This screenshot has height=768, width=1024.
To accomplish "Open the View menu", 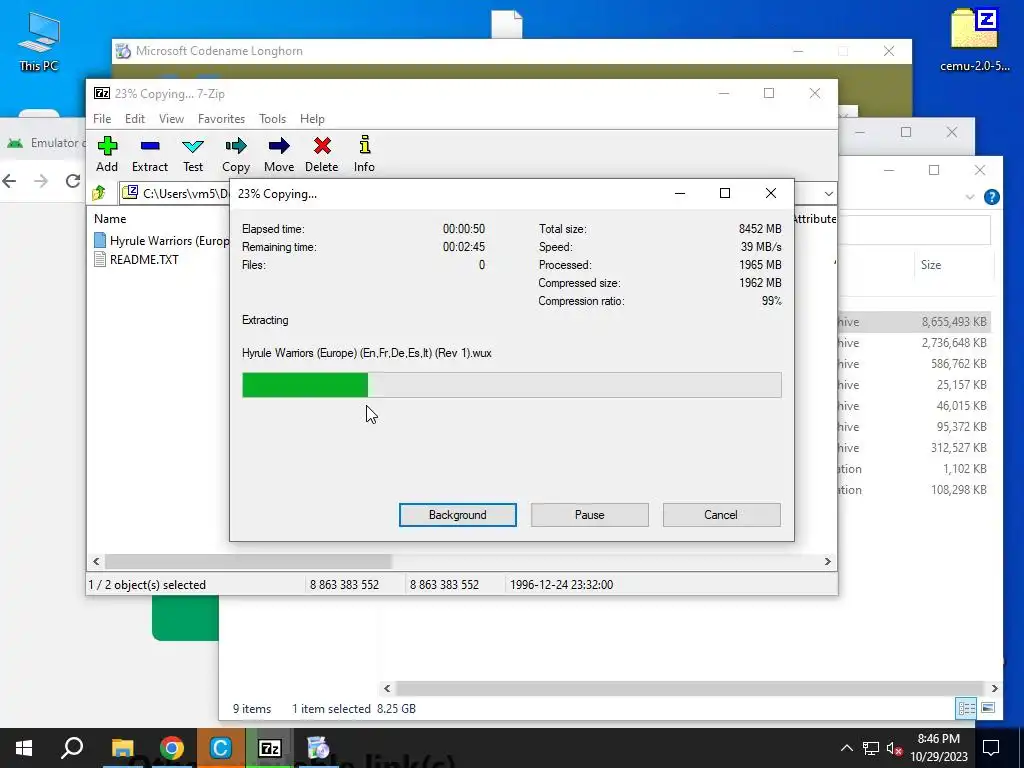I will coord(171,119).
